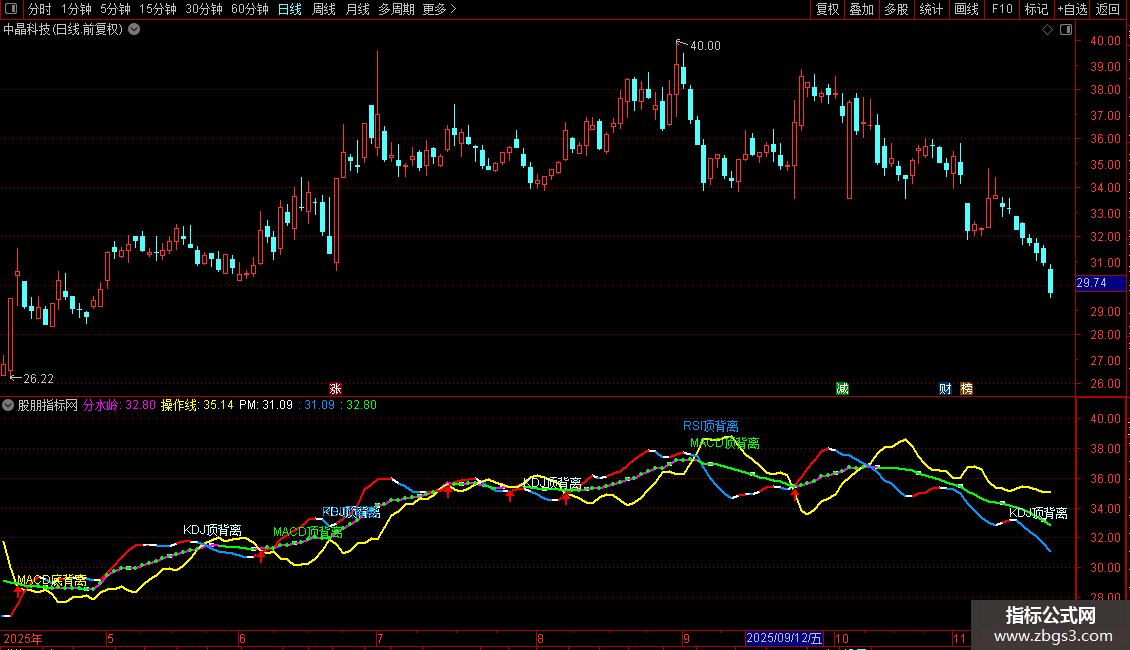Click the 返回 back button
This screenshot has height=650, width=1130.
[1108, 9]
